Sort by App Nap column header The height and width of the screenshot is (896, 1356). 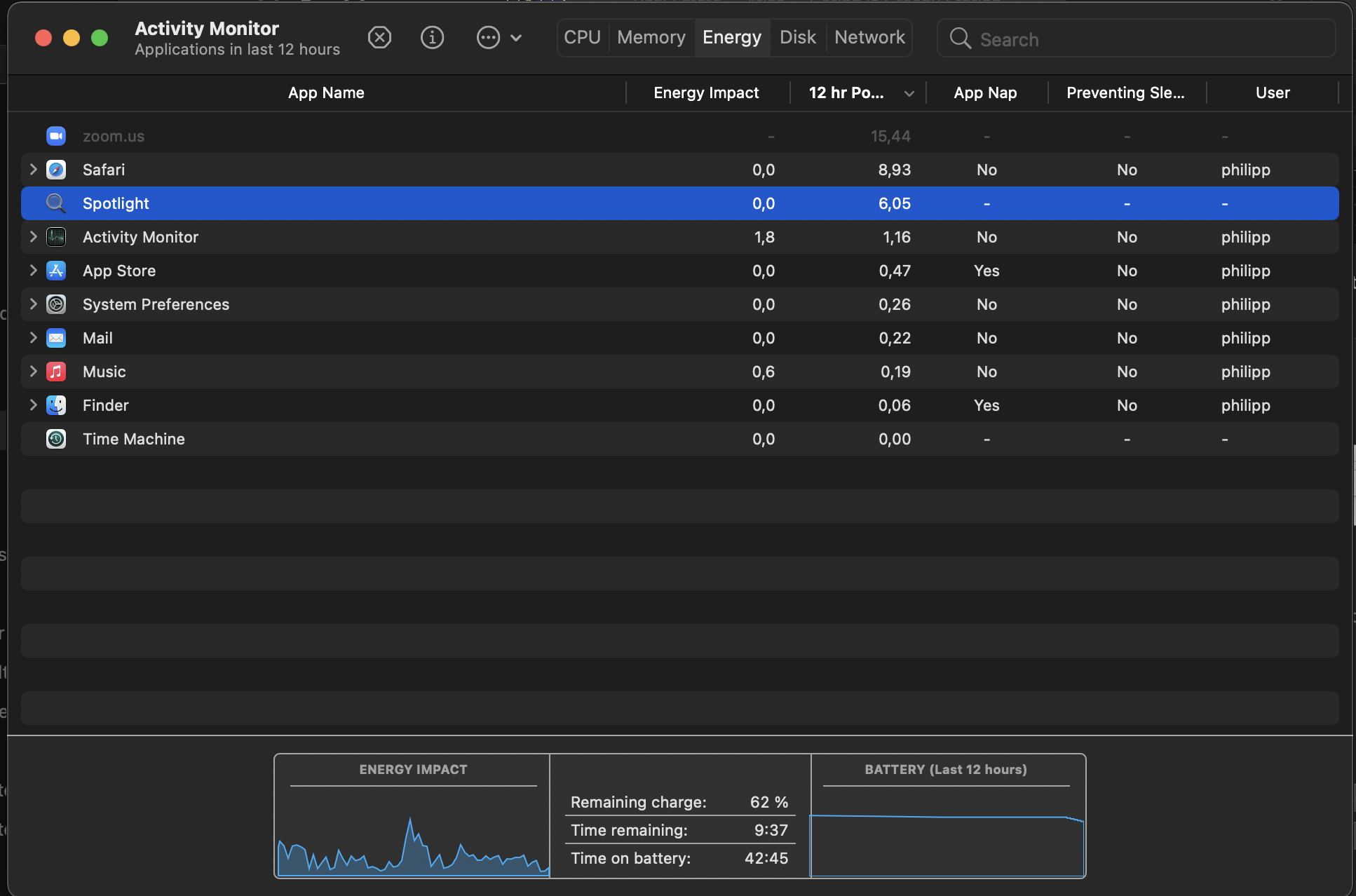[x=984, y=93]
